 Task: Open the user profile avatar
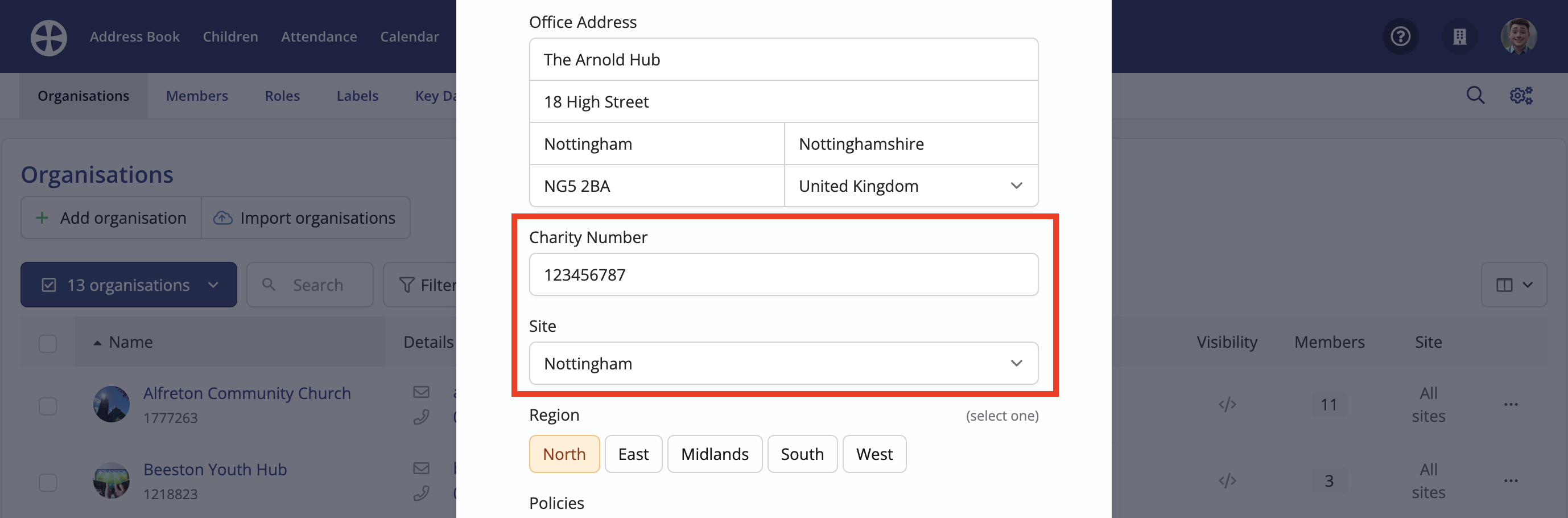[1519, 36]
